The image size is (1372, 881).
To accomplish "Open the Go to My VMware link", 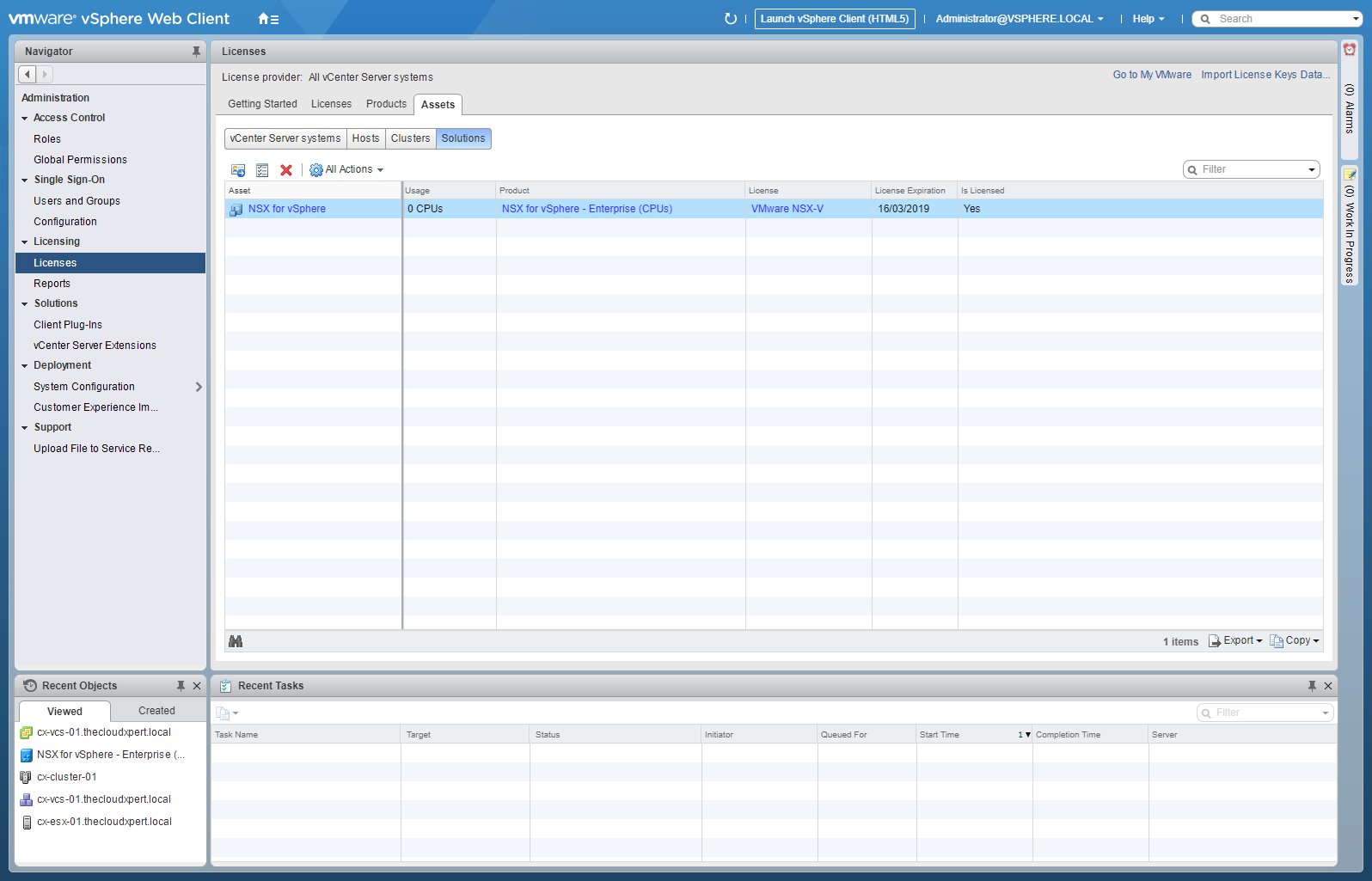I will pos(1152,75).
